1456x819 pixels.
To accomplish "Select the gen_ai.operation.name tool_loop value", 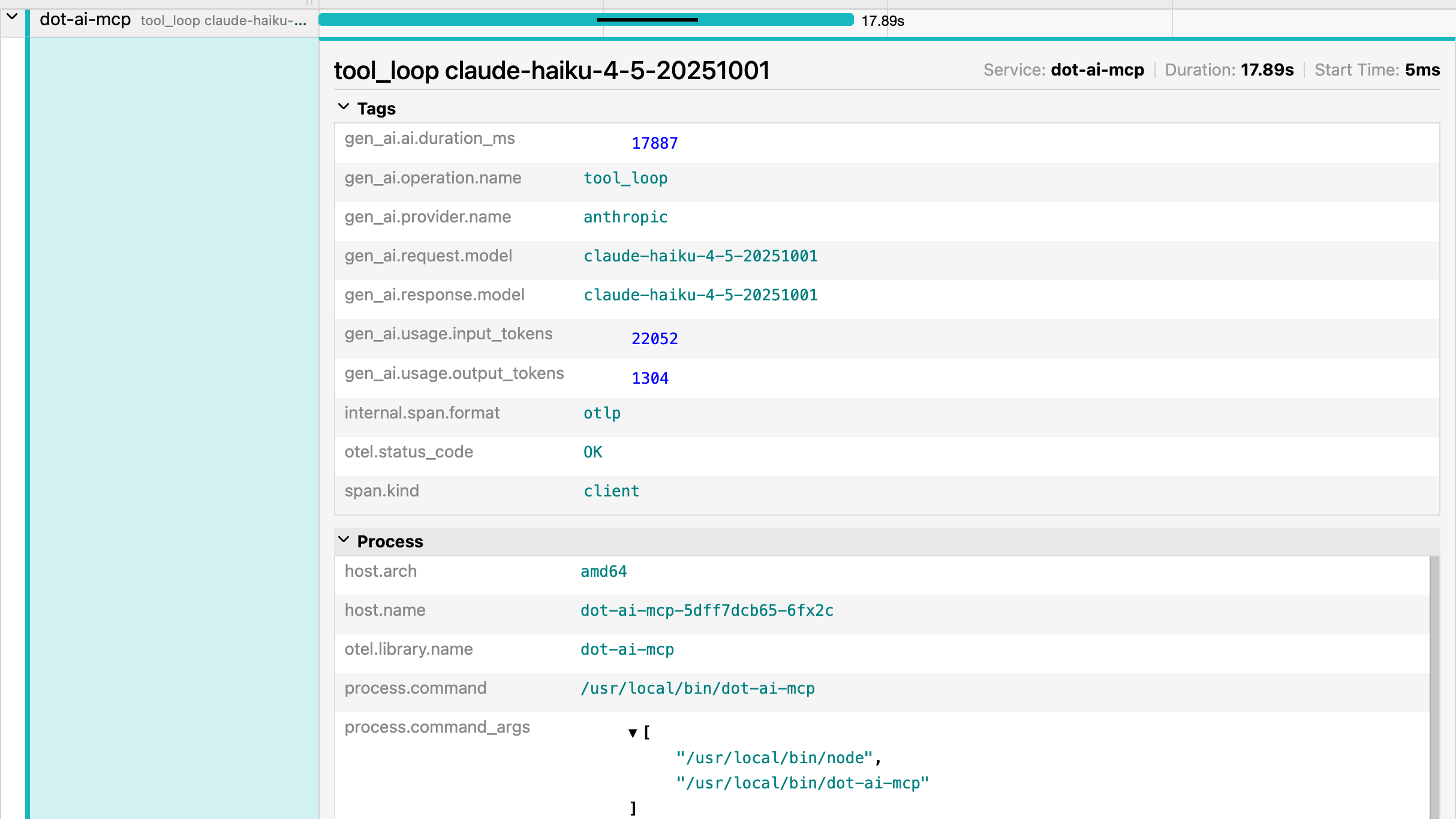I will [625, 178].
